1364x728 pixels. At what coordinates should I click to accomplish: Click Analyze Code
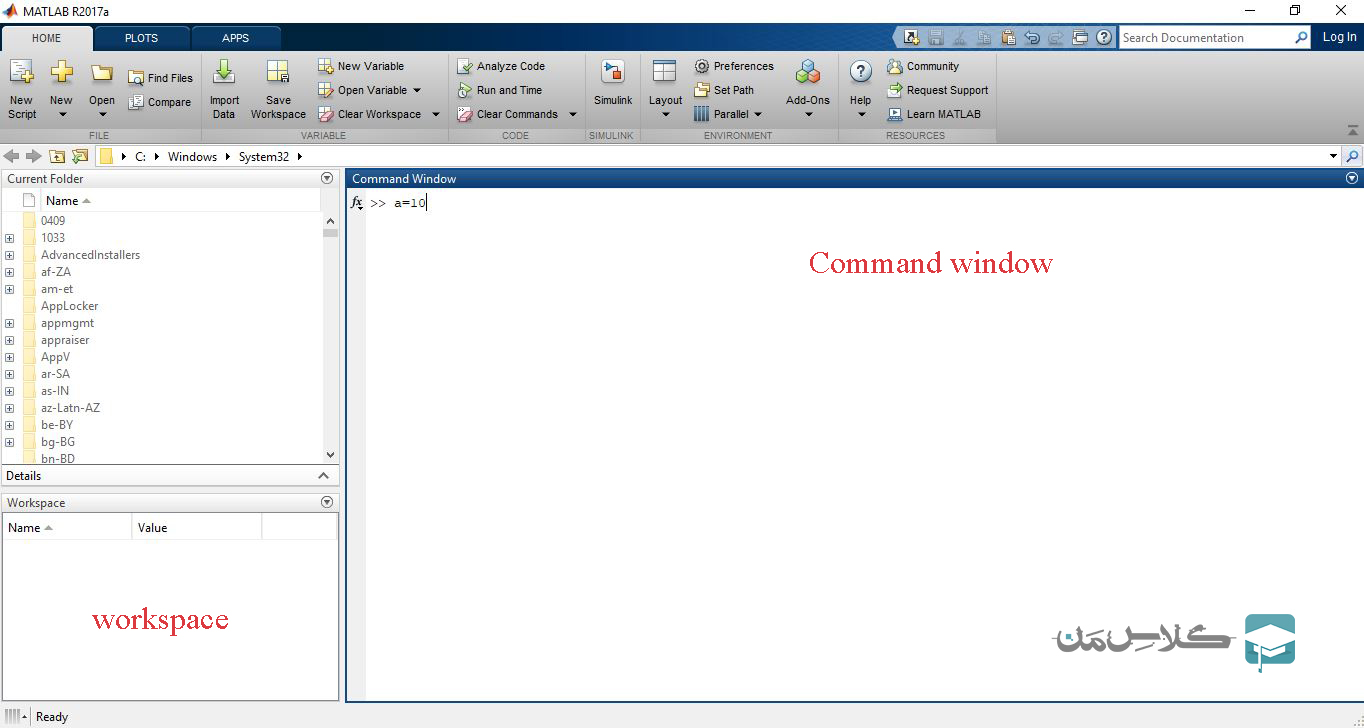click(501, 66)
